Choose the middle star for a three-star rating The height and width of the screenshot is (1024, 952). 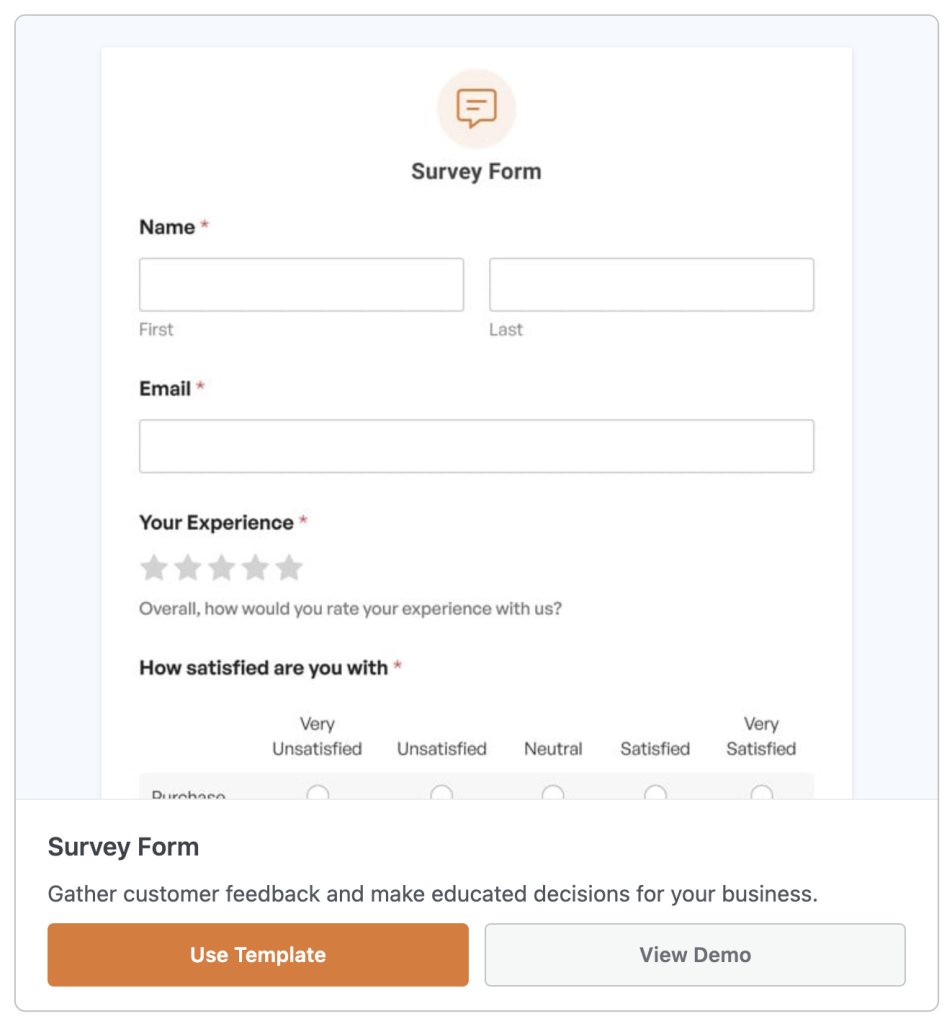(221, 567)
